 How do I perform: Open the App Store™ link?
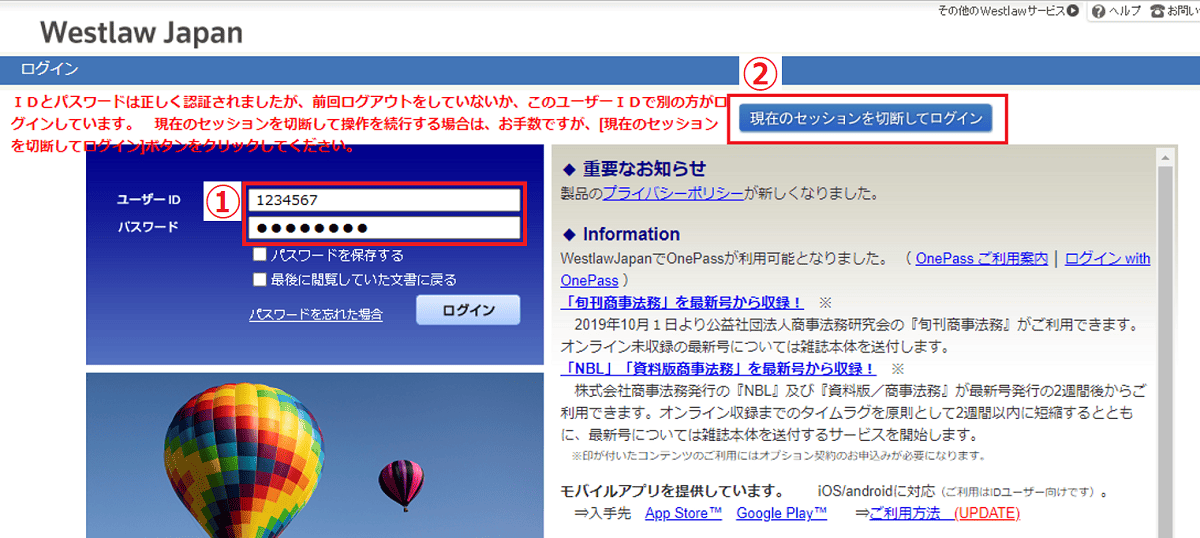(x=683, y=513)
